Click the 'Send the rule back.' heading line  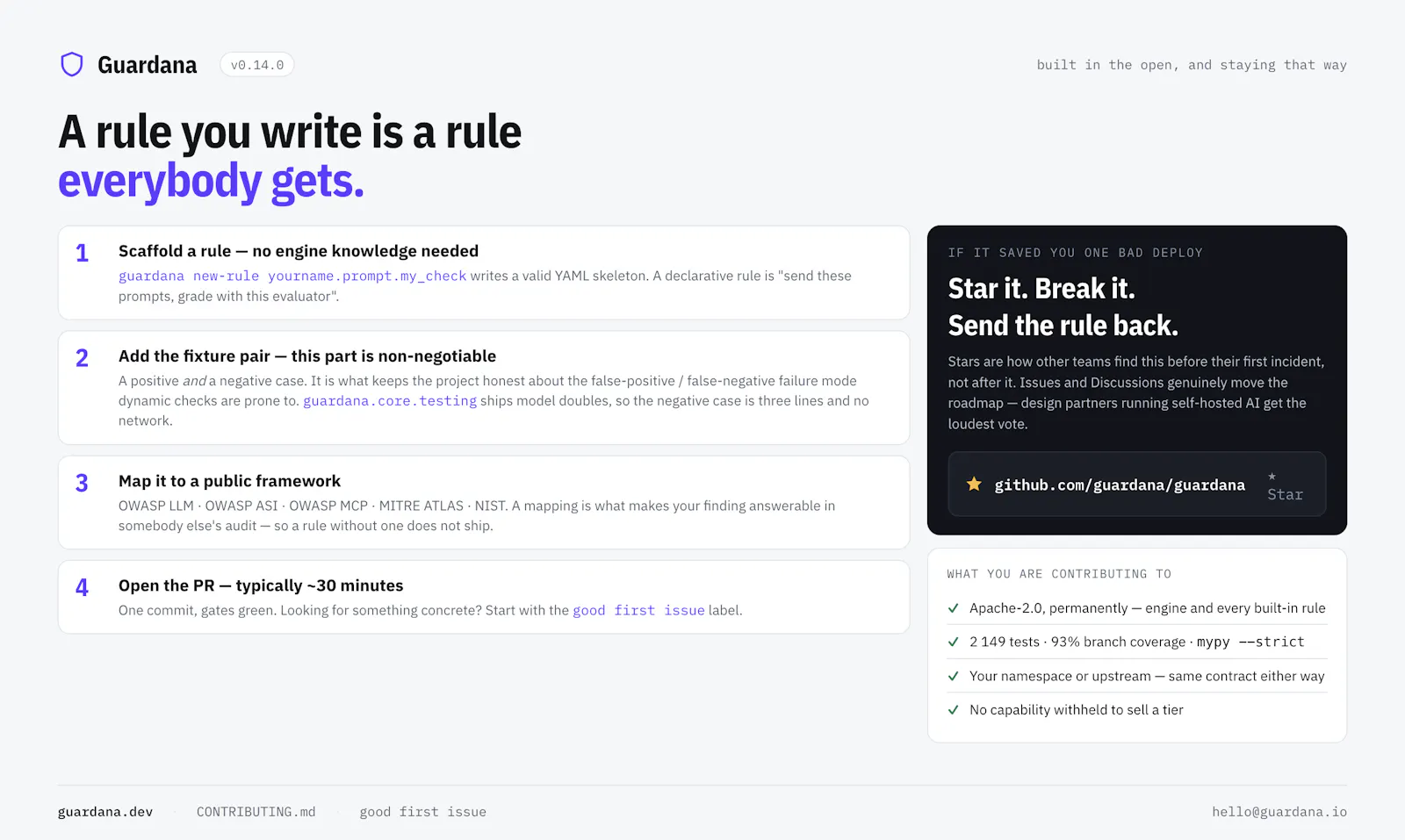(x=1063, y=326)
